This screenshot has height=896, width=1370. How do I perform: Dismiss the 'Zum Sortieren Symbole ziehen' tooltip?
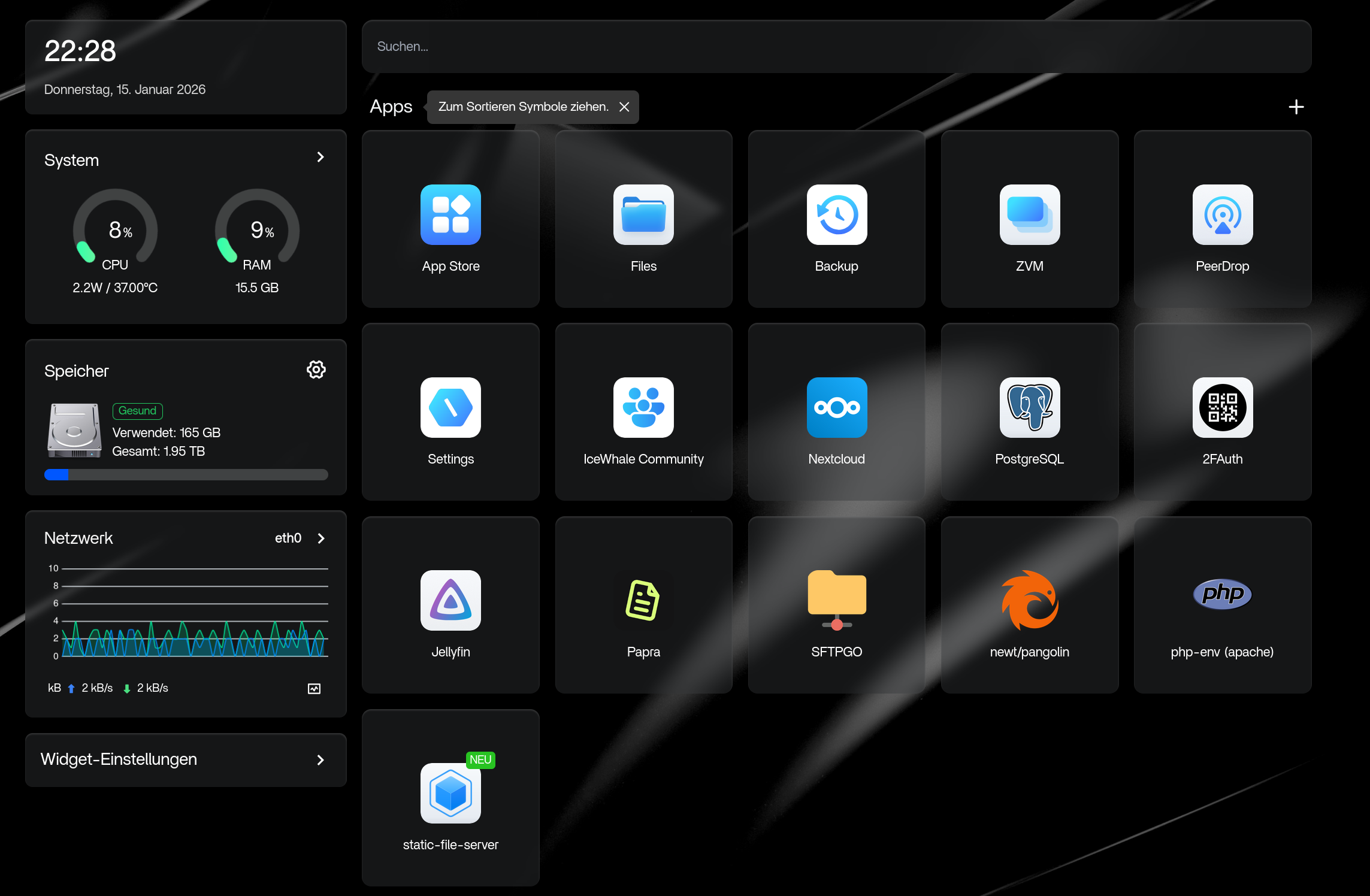(624, 107)
